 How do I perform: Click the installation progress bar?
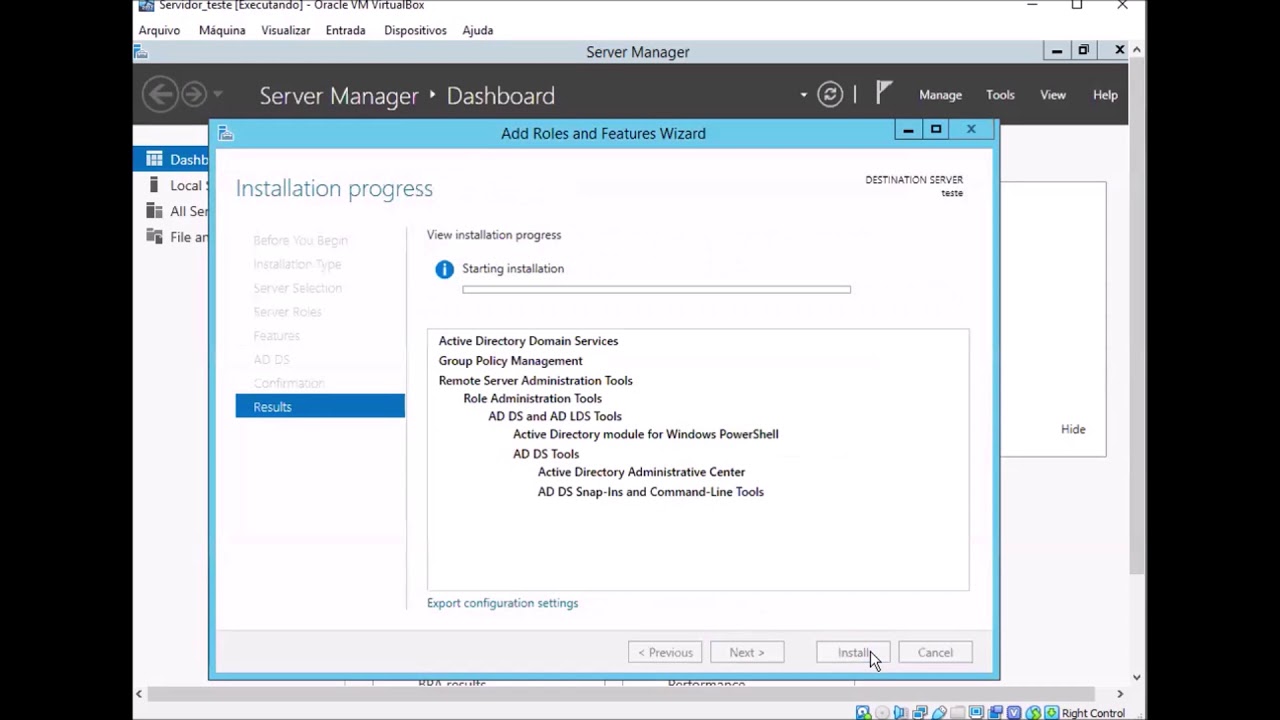[656, 290]
